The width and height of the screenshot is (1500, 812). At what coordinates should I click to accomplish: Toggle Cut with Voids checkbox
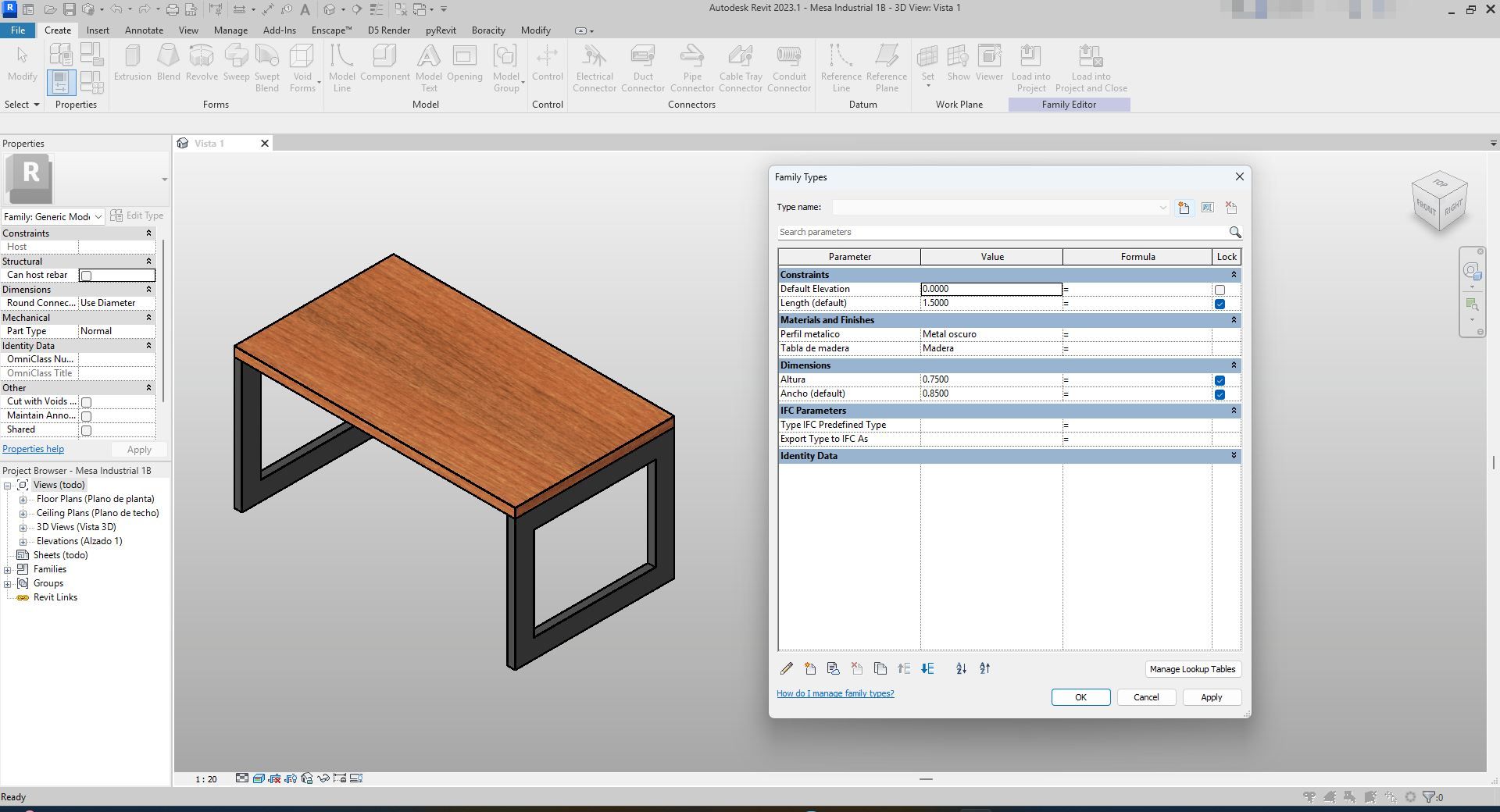point(87,402)
